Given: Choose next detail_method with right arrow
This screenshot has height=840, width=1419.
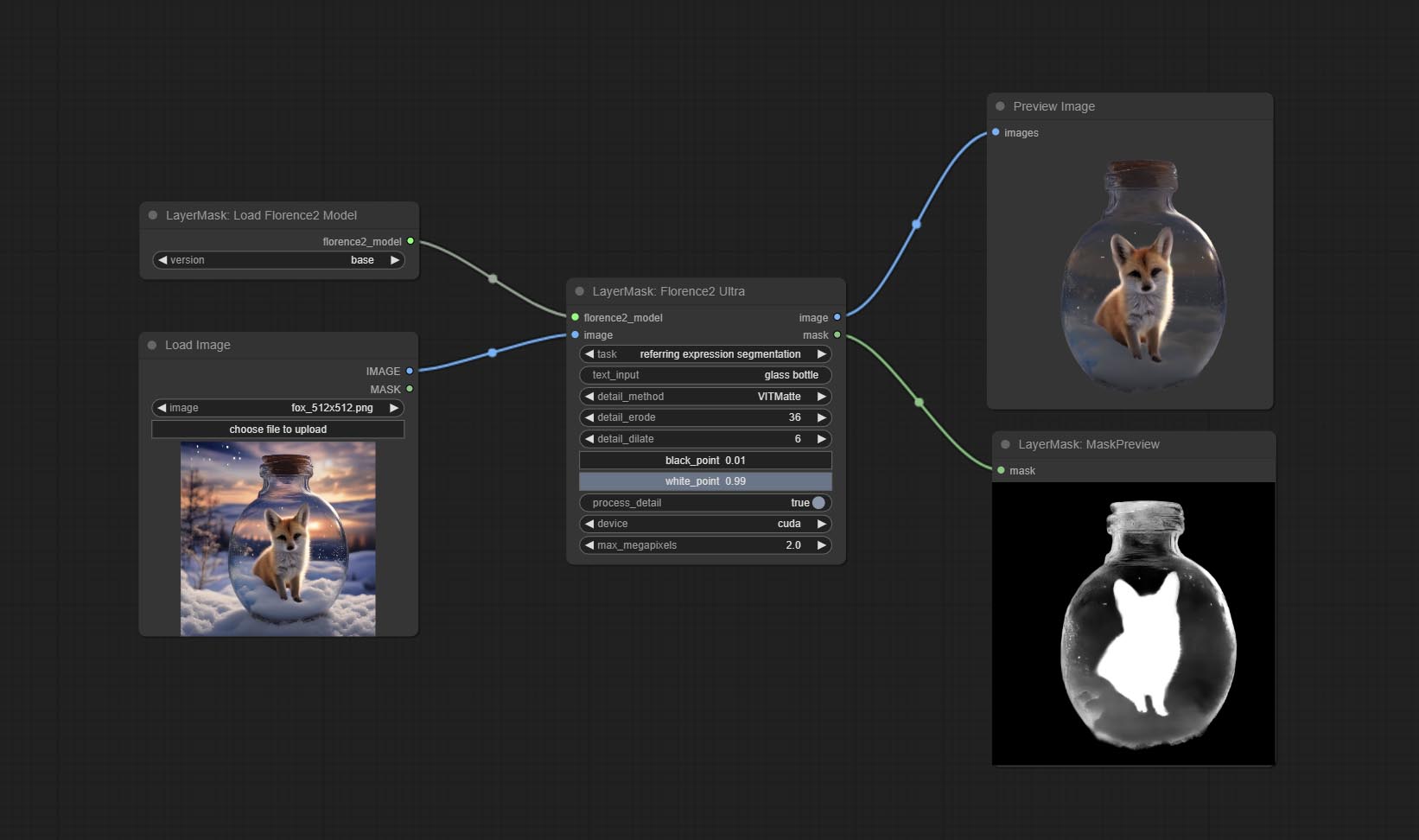Looking at the screenshot, I should [x=822, y=397].
